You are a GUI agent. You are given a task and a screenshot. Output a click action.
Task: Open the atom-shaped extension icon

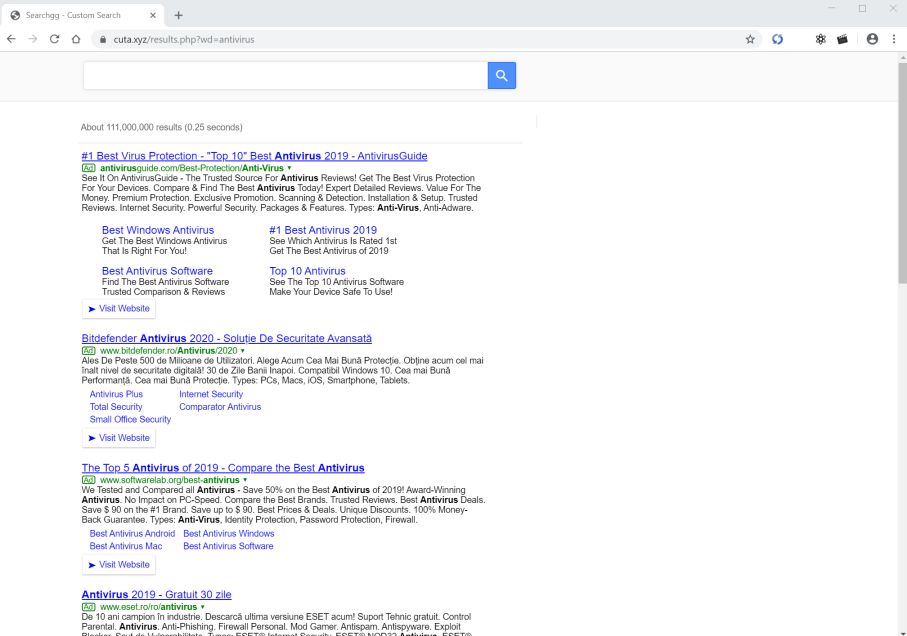[820, 39]
